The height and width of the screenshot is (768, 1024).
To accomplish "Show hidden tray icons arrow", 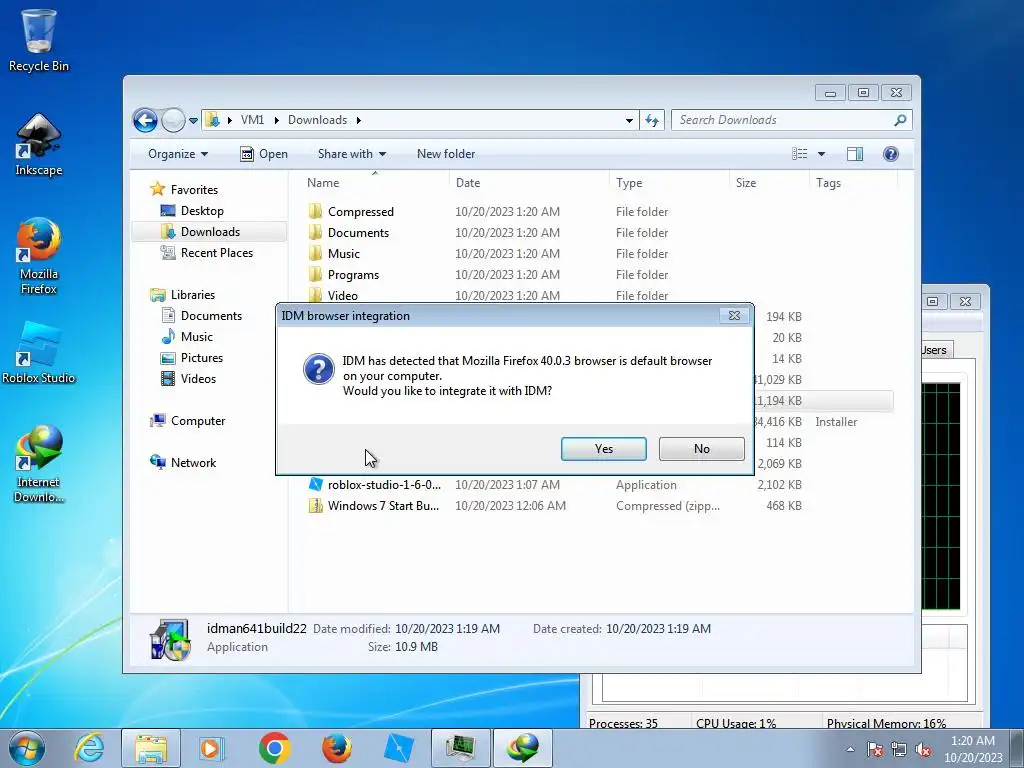I will coord(850,749).
